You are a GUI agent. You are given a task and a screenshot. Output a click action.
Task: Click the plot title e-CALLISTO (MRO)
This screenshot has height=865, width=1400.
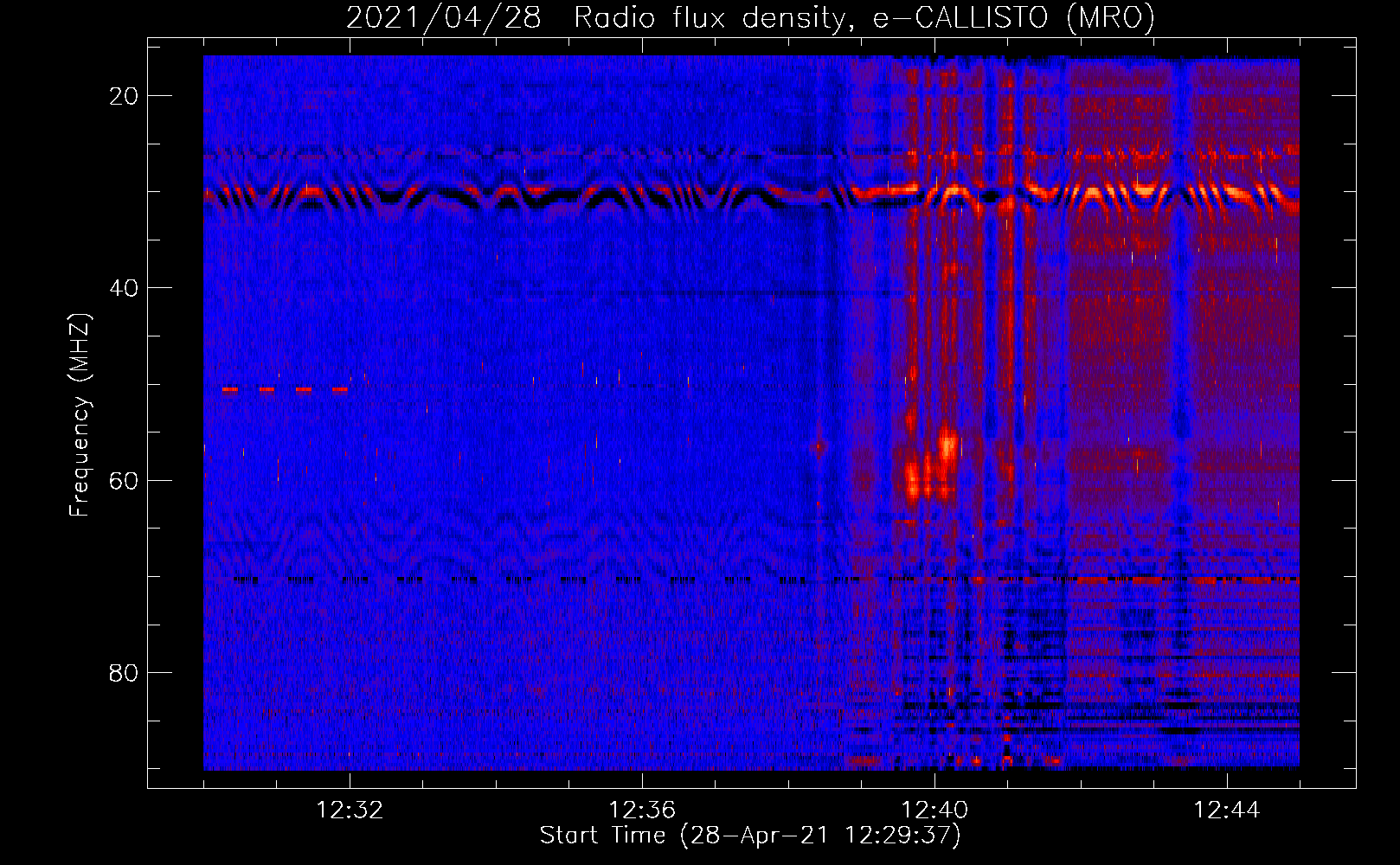750,17
